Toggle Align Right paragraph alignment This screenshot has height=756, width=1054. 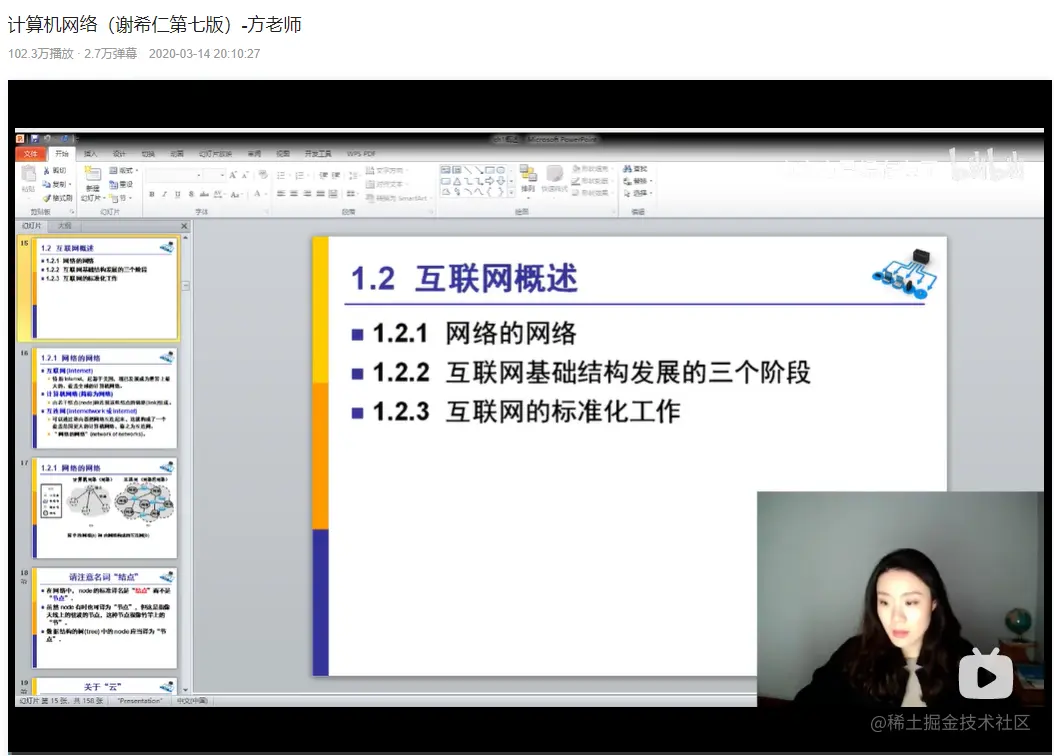pos(307,194)
